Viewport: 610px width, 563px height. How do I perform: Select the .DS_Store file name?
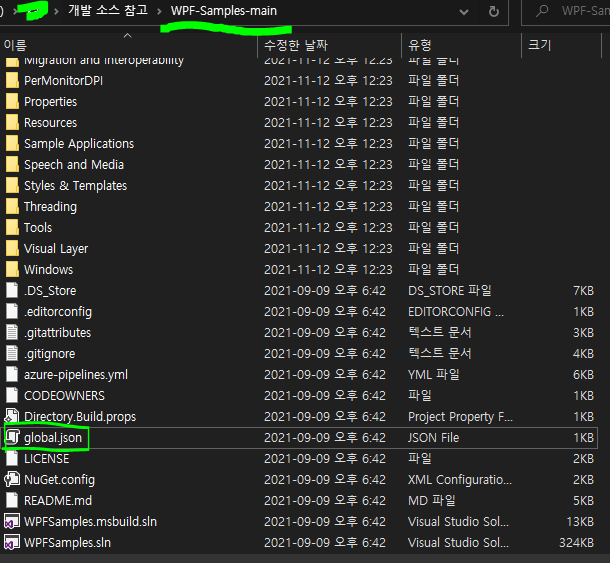pyautogui.click(x=50, y=291)
